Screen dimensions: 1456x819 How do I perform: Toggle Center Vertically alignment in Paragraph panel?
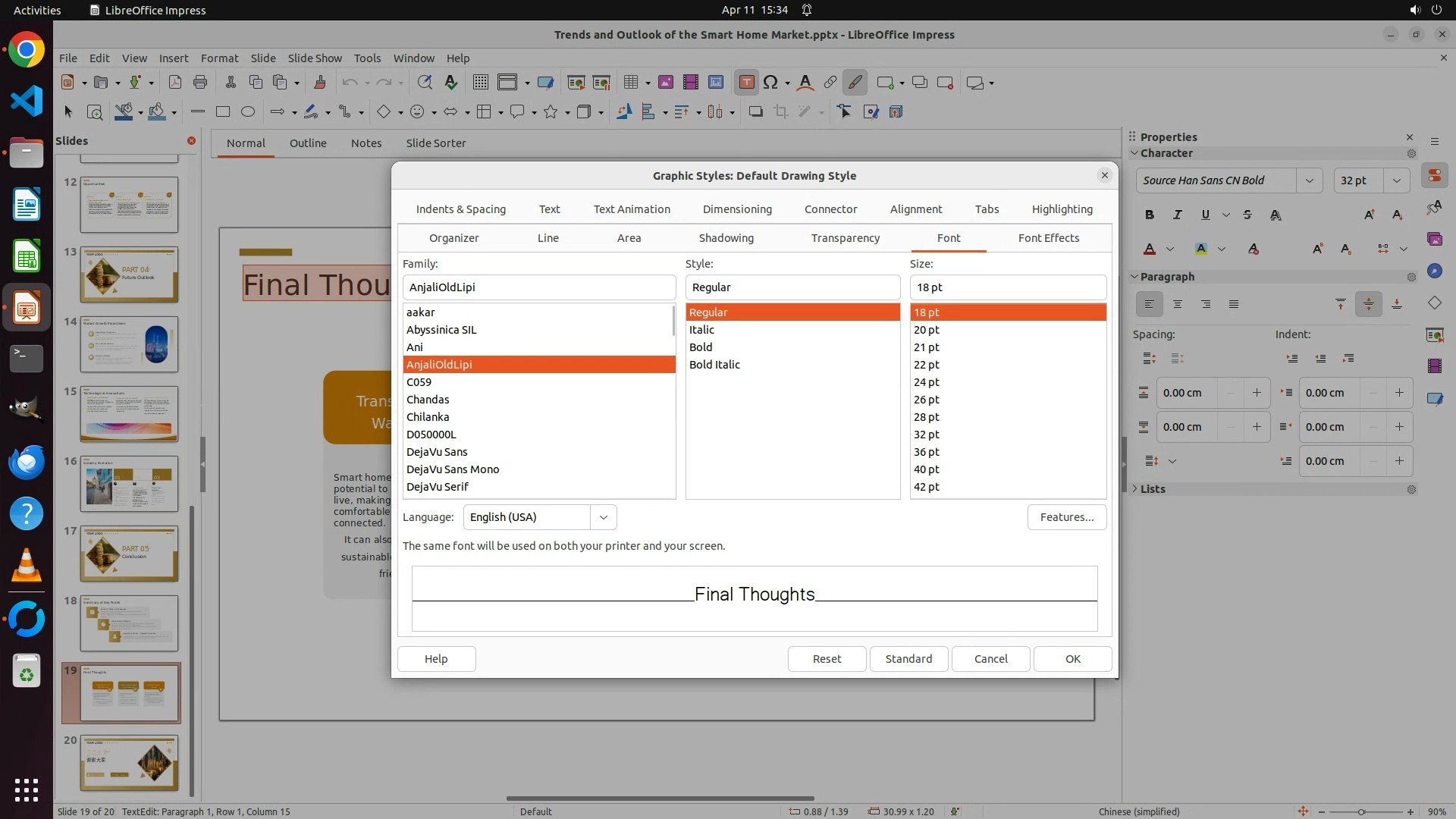pyautogui.click(x=1368, y=304)
